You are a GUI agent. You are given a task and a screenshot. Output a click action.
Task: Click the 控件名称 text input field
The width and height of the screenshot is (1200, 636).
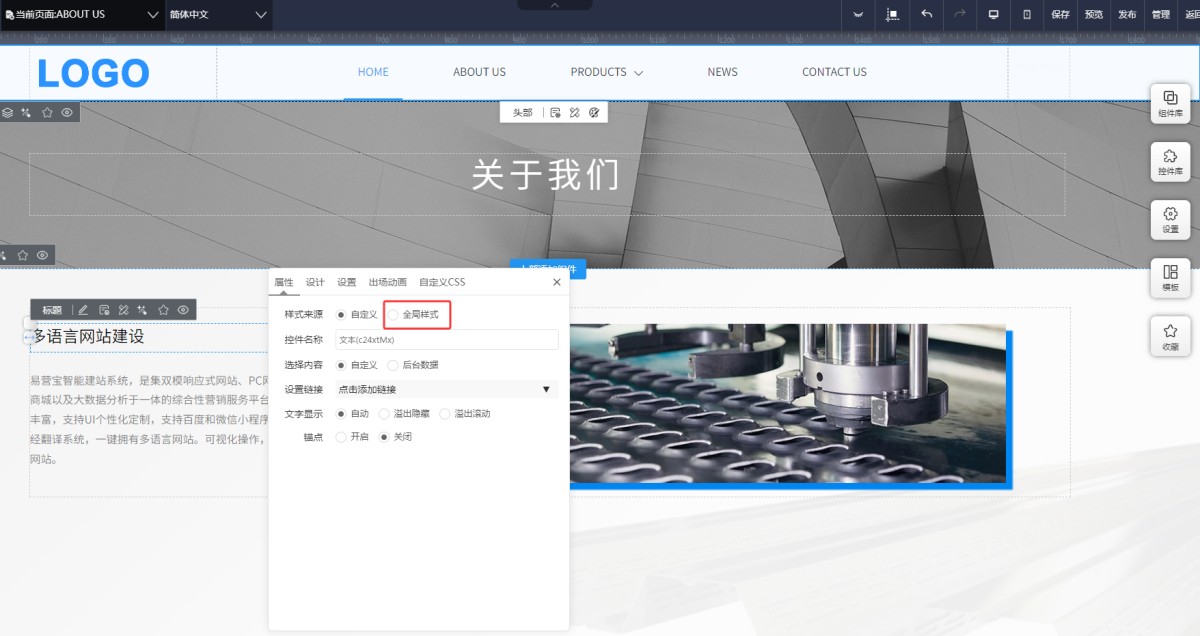tap(446, 340)
